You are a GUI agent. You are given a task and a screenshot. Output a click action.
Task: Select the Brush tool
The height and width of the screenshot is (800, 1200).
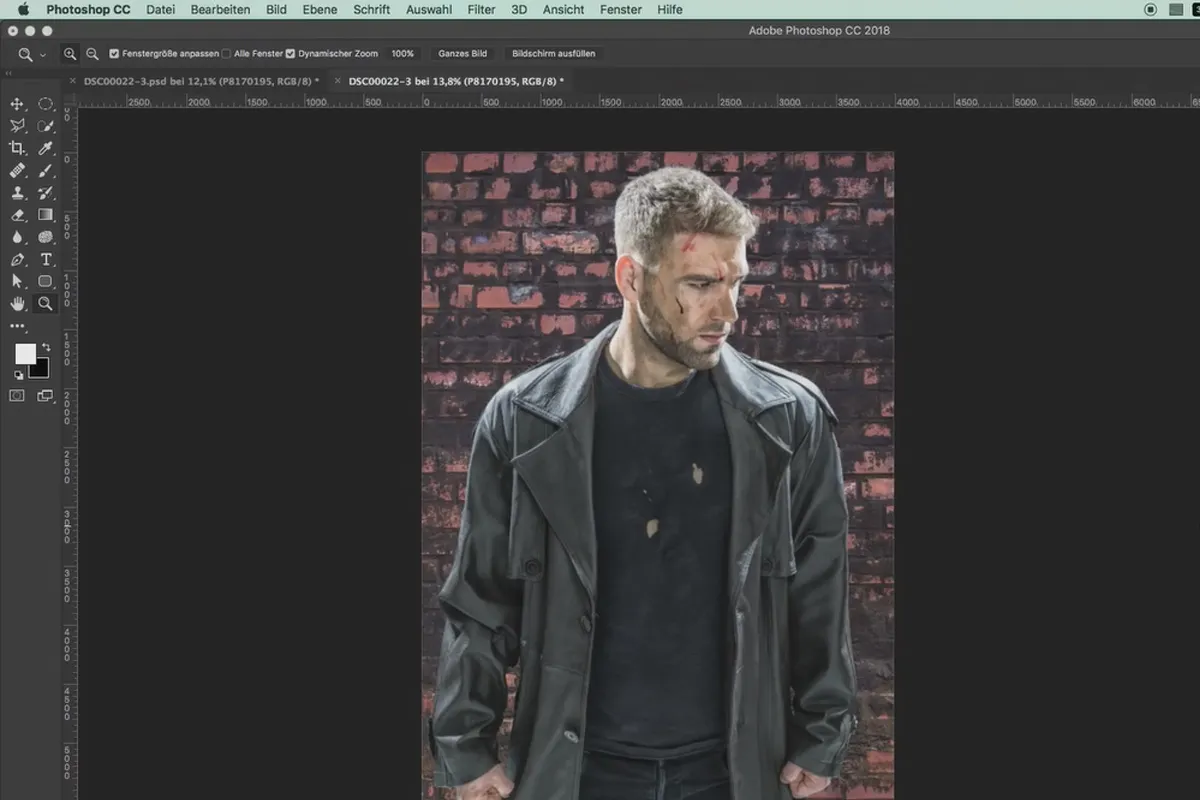click(x=46, y=171)
